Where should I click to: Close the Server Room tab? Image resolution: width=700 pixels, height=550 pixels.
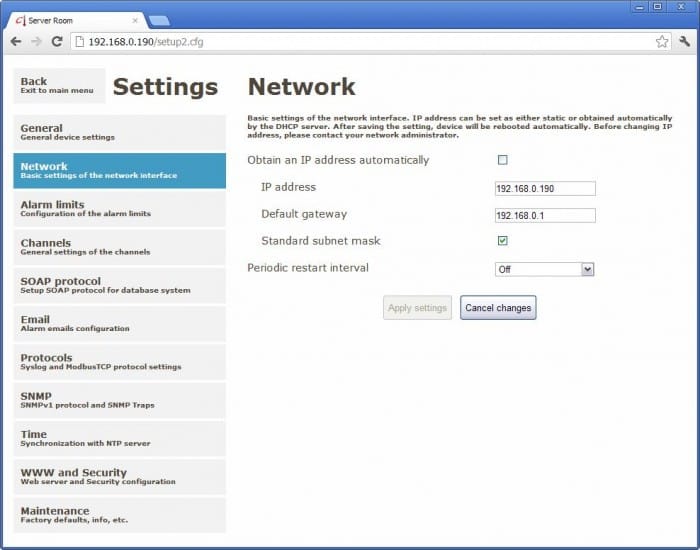[x=135, y=20]
